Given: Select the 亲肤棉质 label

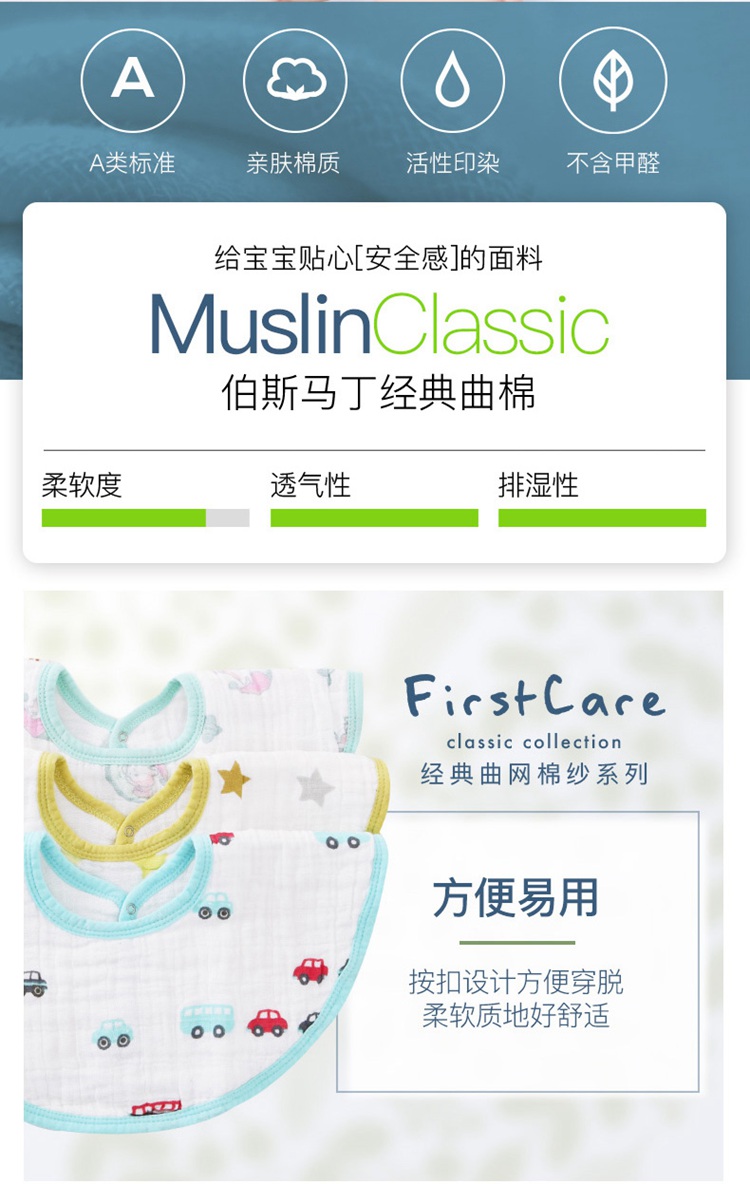Looking at the screenshot, I should [293, 163].
